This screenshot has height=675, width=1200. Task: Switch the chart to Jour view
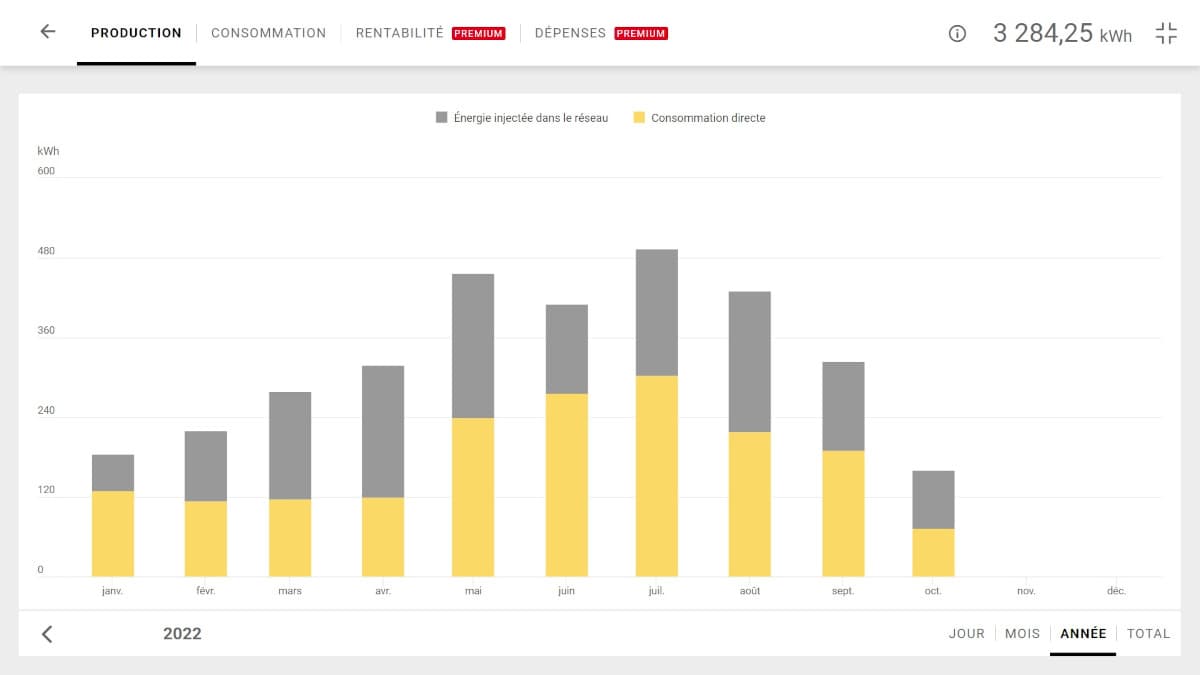[x=966, y=633]
